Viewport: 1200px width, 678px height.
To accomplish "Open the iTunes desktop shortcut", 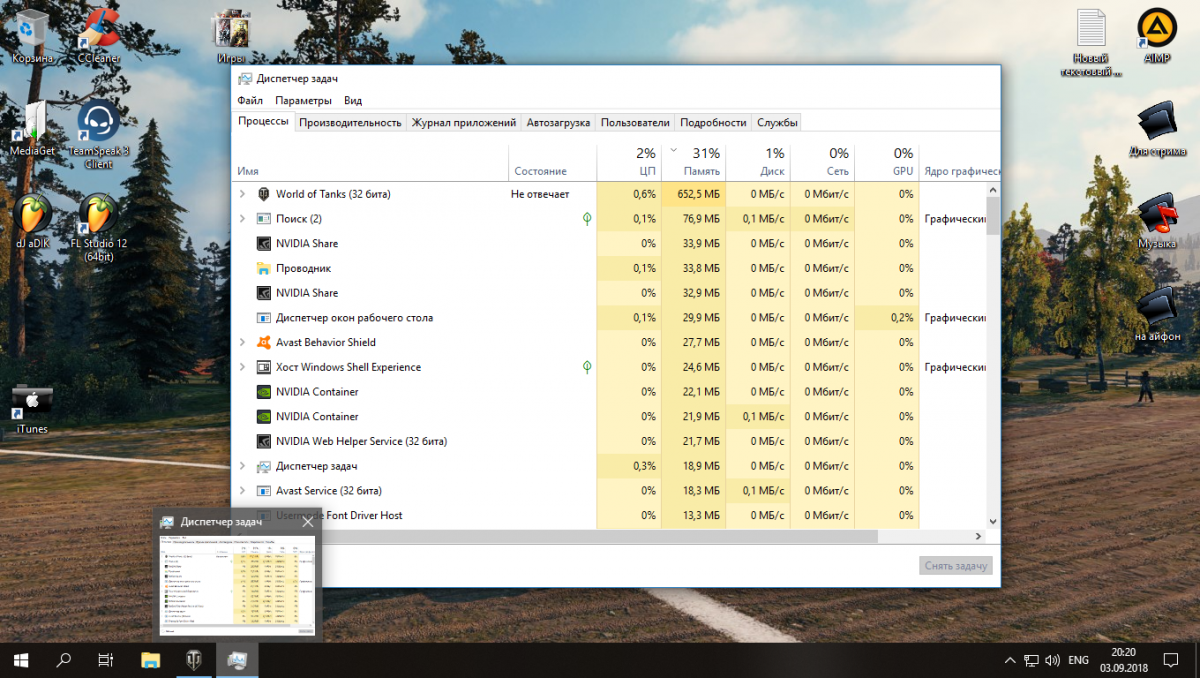I will 32,408.
